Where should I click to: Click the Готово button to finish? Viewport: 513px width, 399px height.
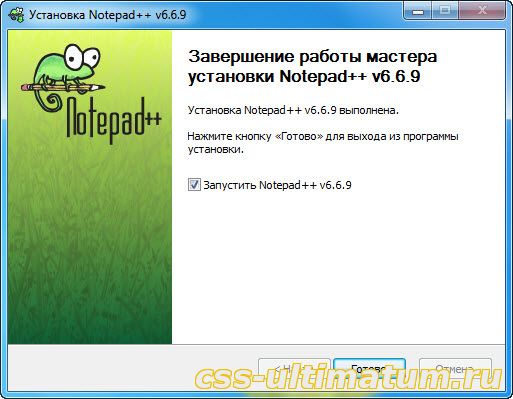[369, 369]
